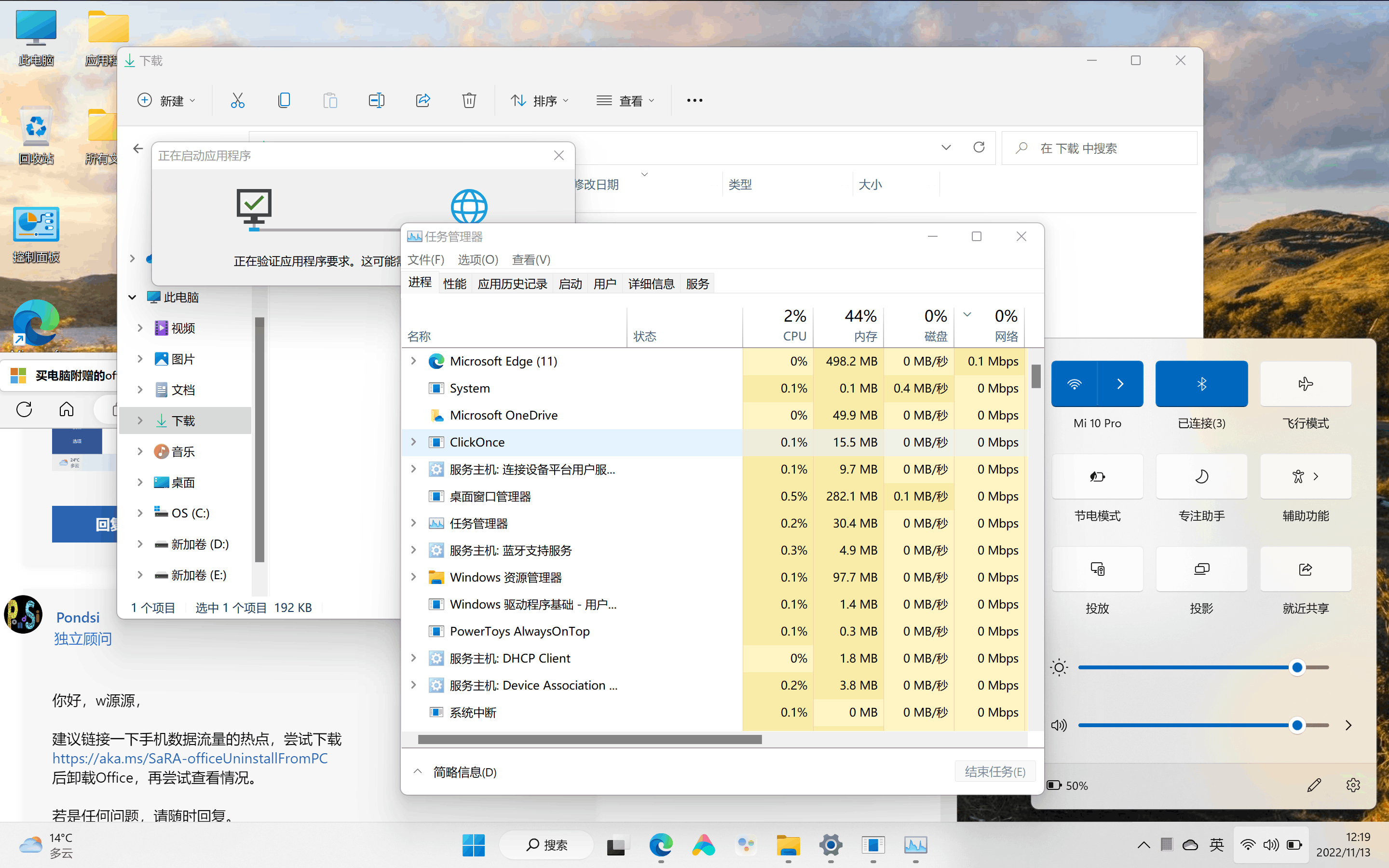Collapse the 此电脑 tree node
The width and height of the screenshot is (1389, 868).
tap(132, 298)
